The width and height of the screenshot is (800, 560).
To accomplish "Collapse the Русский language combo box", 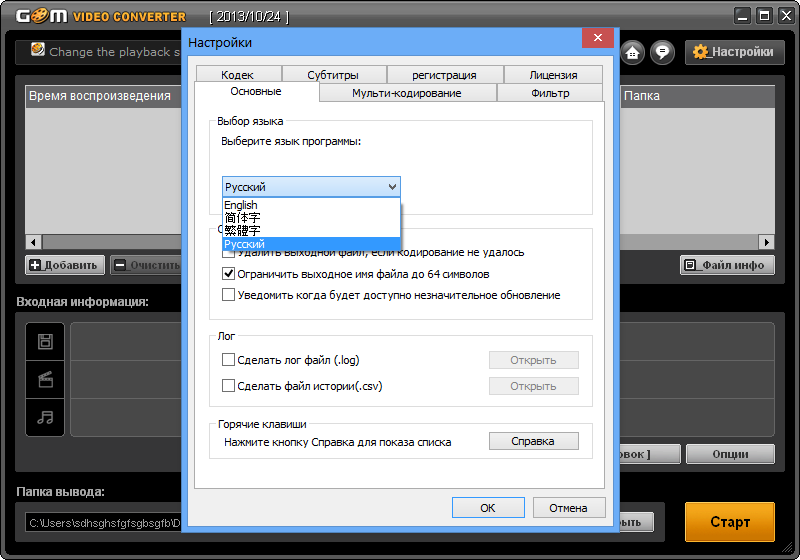I will tap(391, 187).
